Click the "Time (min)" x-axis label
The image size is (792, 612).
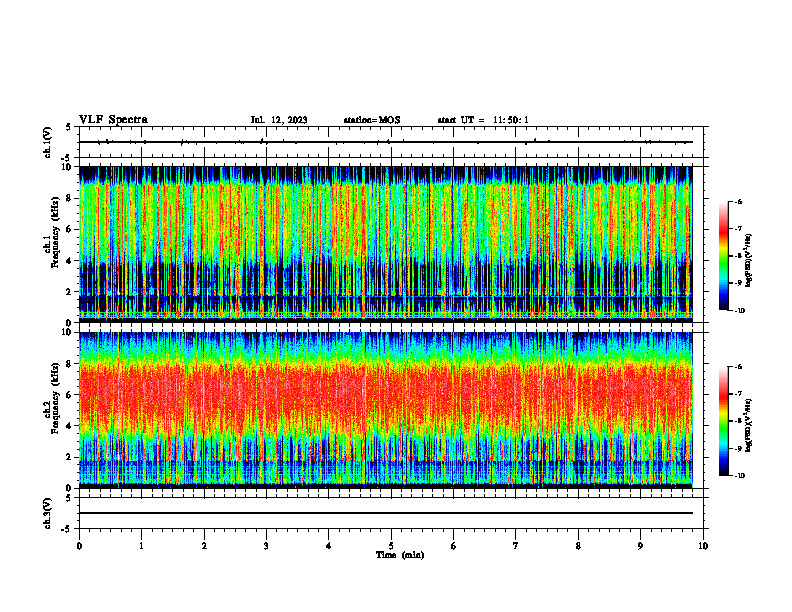[x=400, y=555]
